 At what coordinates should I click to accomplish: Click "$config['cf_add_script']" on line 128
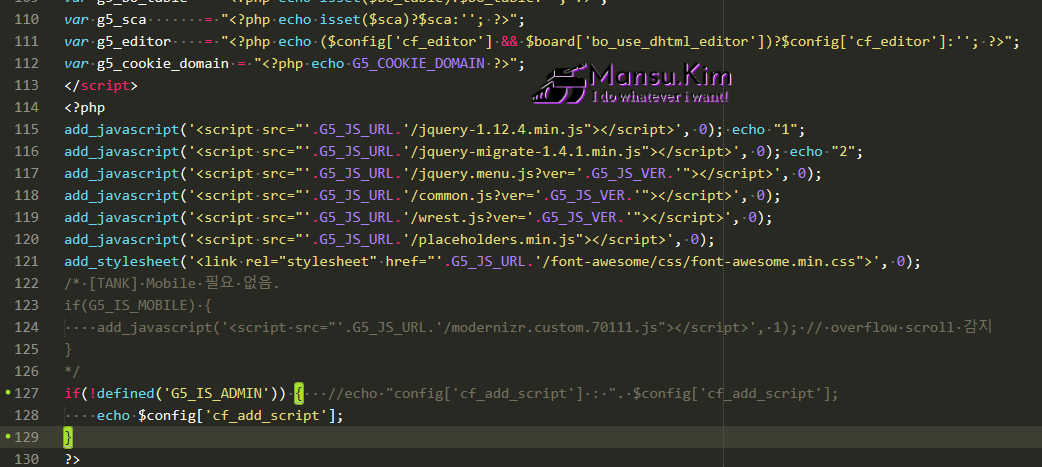click(x=238, y=415)
